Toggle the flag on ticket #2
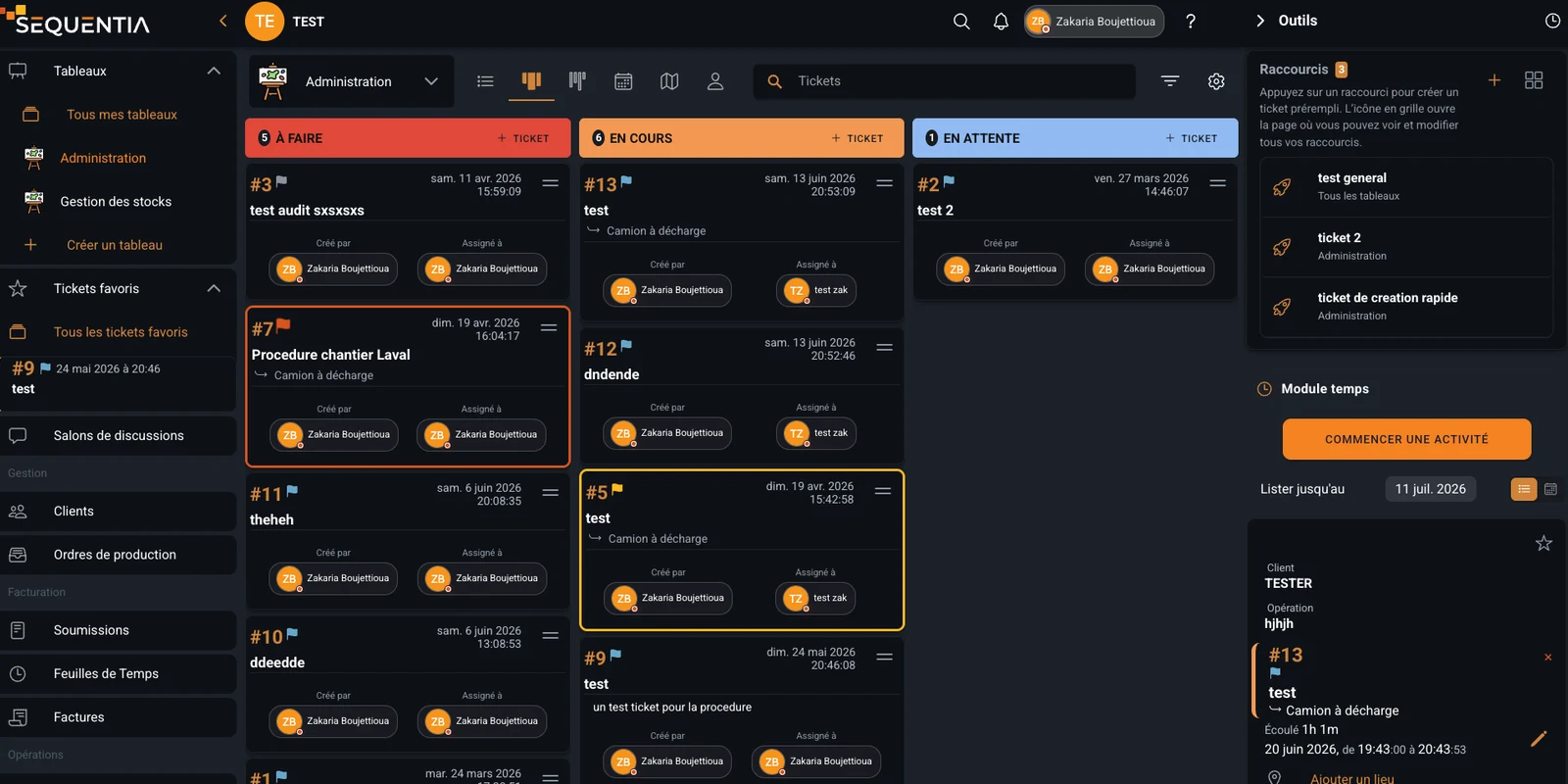The width and height of the screenshot is (1568, 784). (x=949, y=181)
